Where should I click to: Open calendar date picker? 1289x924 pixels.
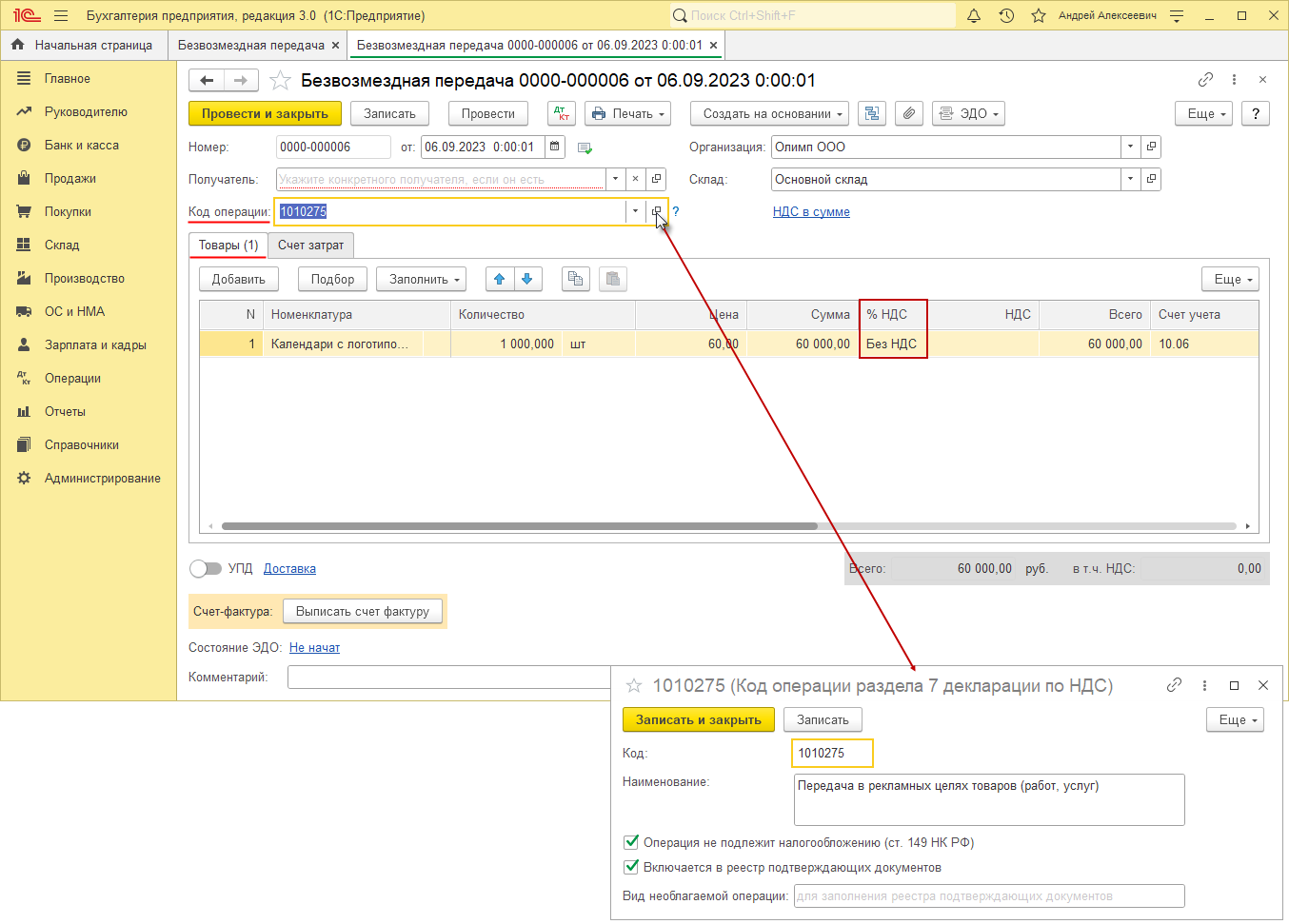(x=555, y=147)
